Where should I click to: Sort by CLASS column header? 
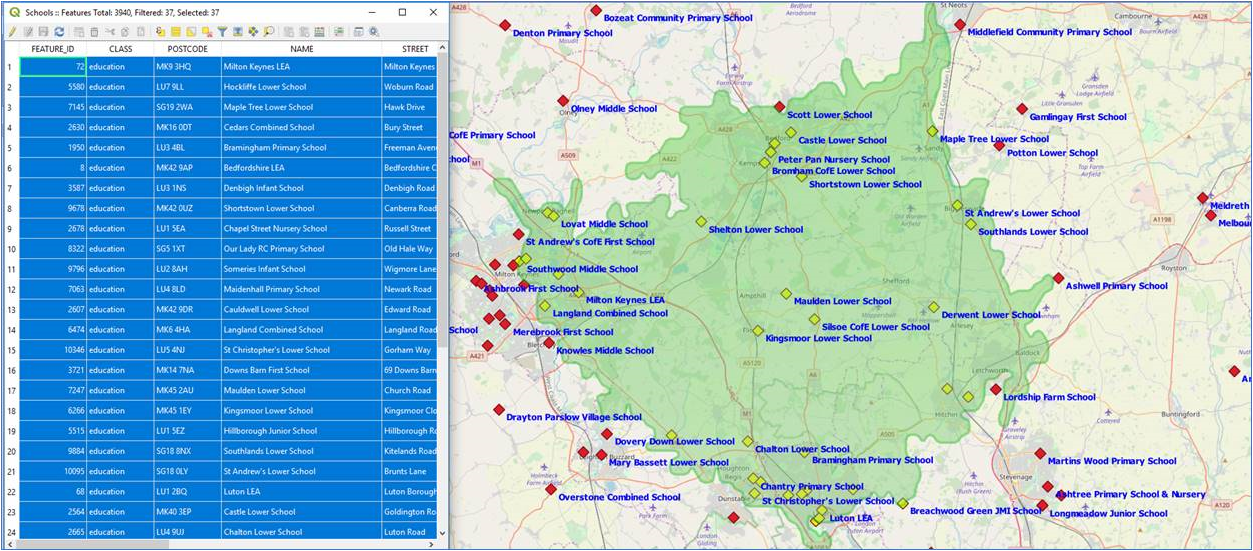(120, 48)
